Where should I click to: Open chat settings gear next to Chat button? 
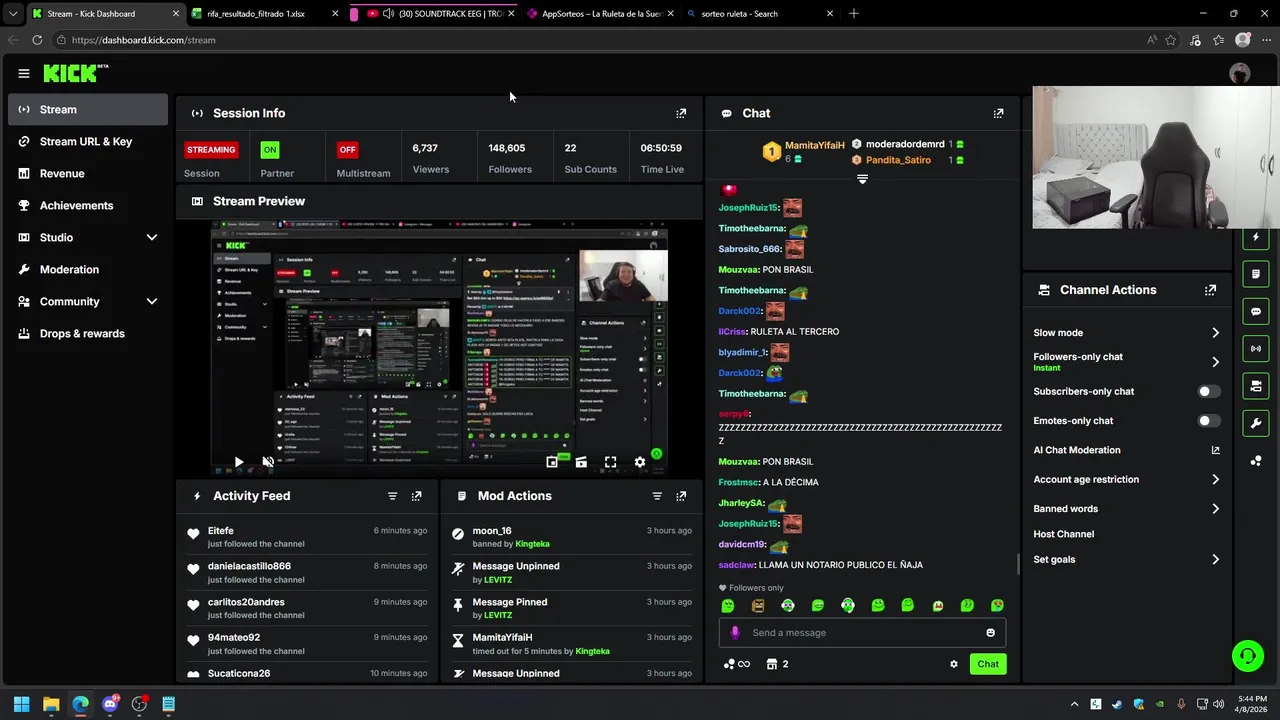click(953, 664)
